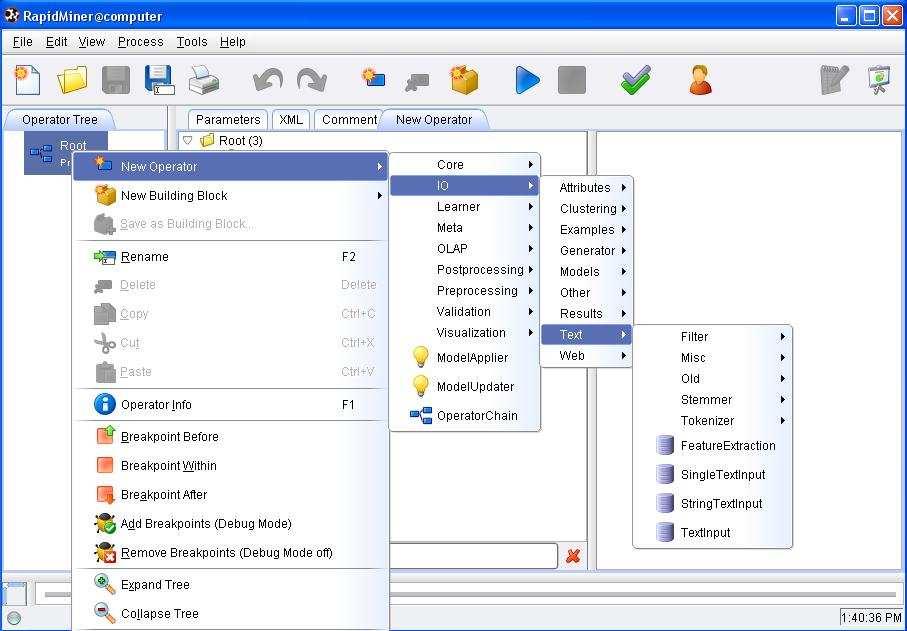Viewport: 907px width, 631px height.
Task: Expand the Core operator submenu
Action: (464, 165)
